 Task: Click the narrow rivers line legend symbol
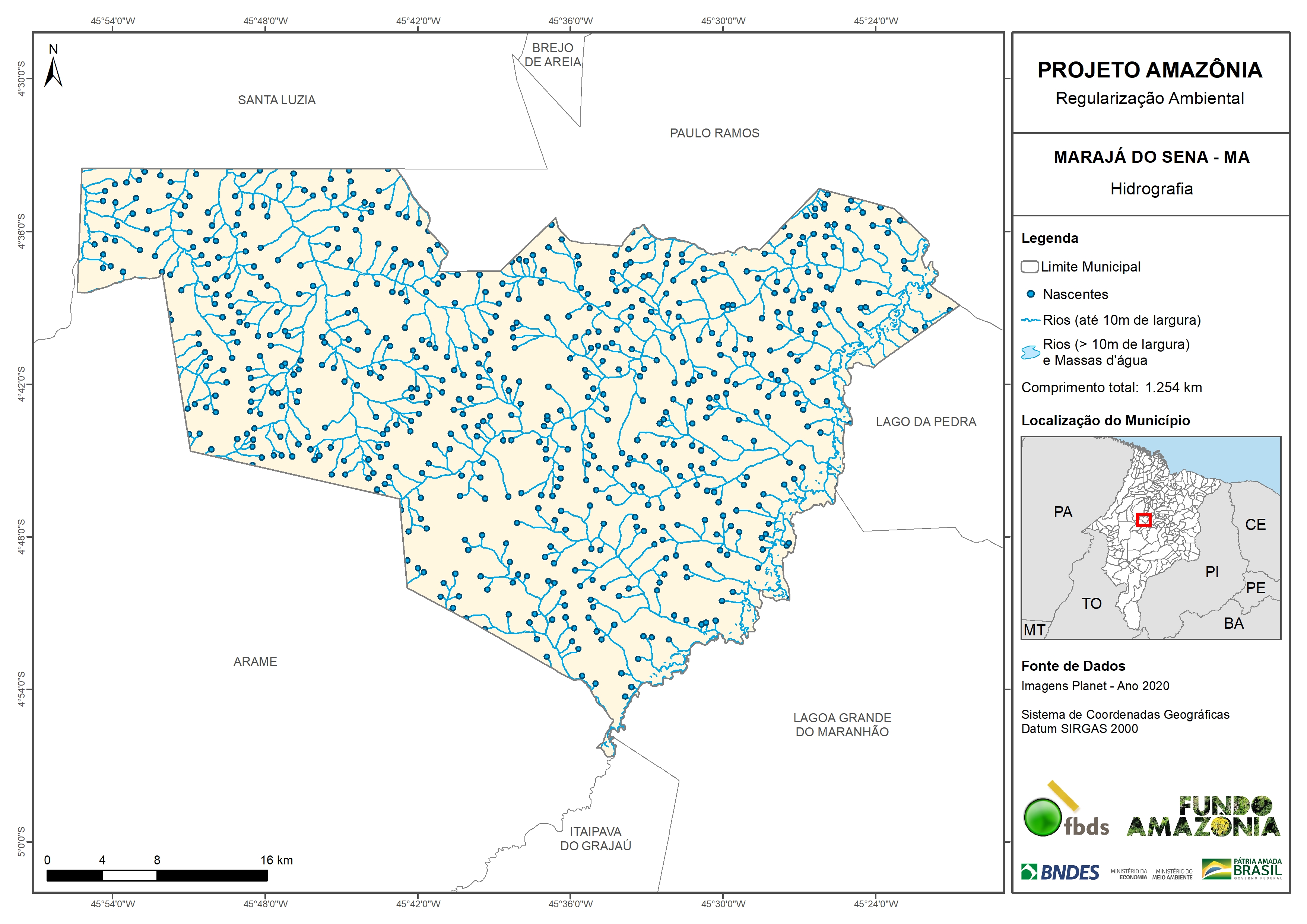click(x=1030, y=321)
